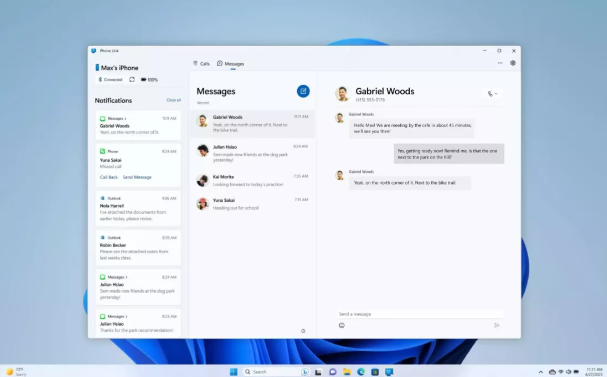This screenshot has width=607, height=377.
Task: Open the Windows Start menu
Action: click(233, 372)
